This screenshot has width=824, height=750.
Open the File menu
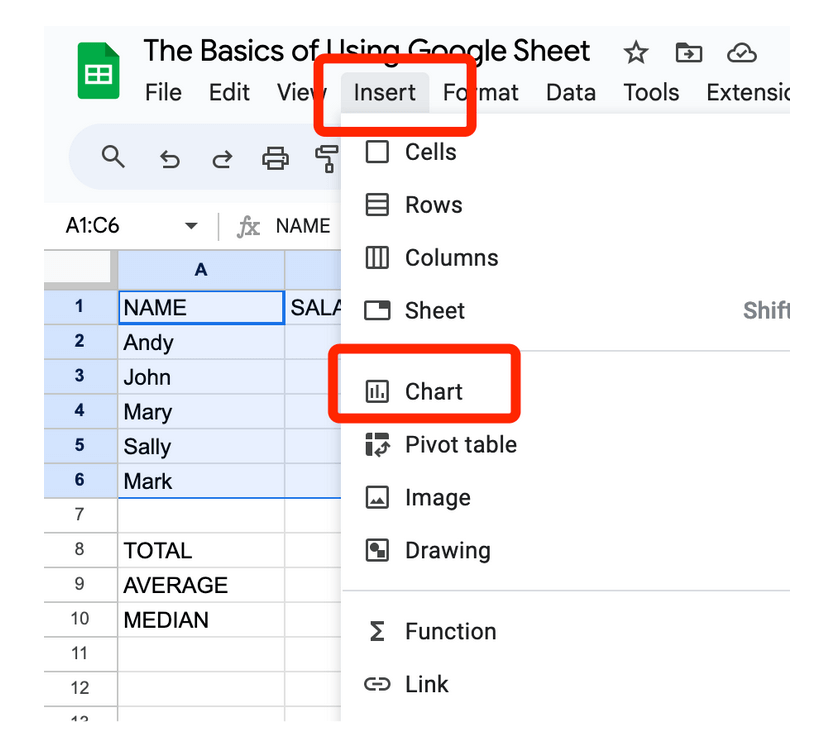click(163, 93)
